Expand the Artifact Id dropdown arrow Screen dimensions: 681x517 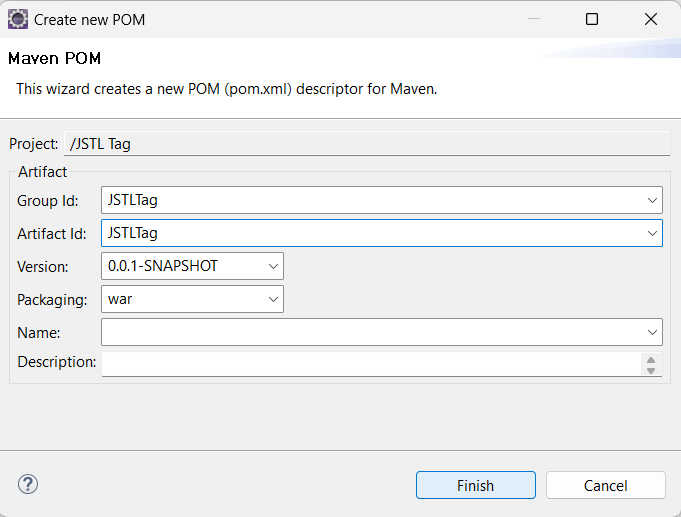652,233
